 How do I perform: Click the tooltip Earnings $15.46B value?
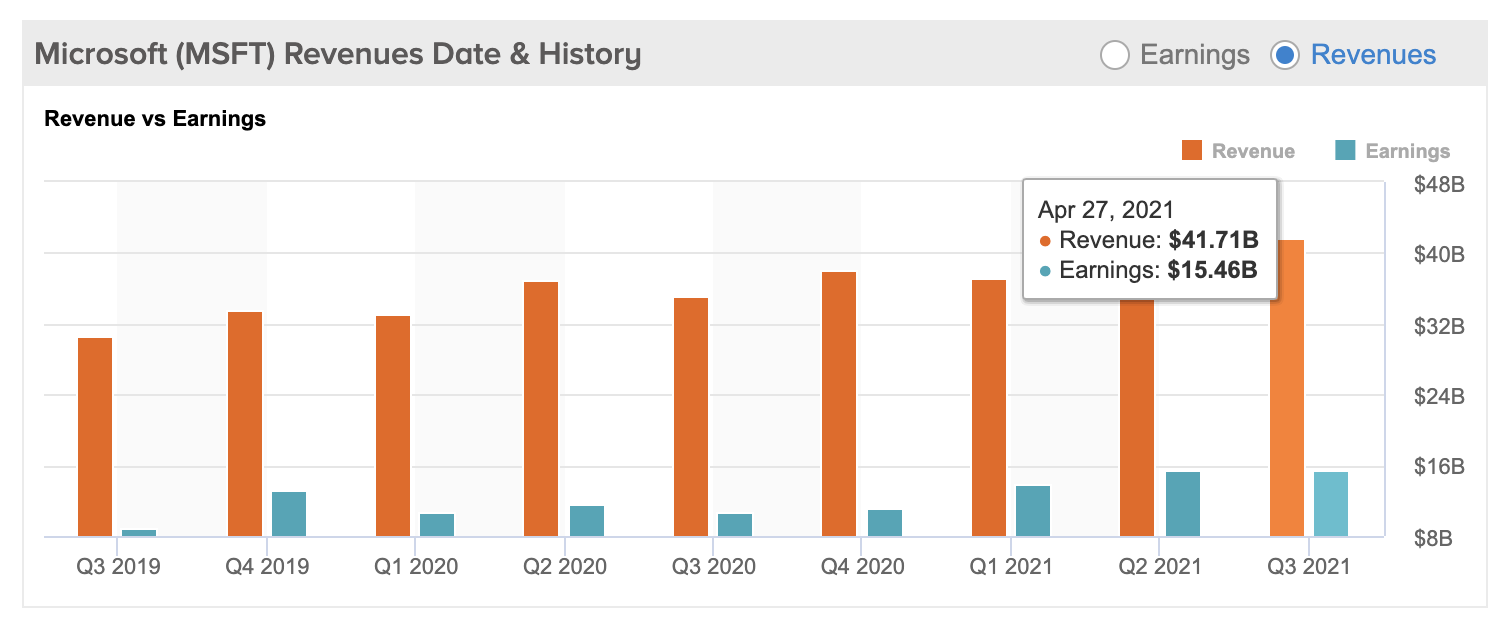click(1212, 269)
